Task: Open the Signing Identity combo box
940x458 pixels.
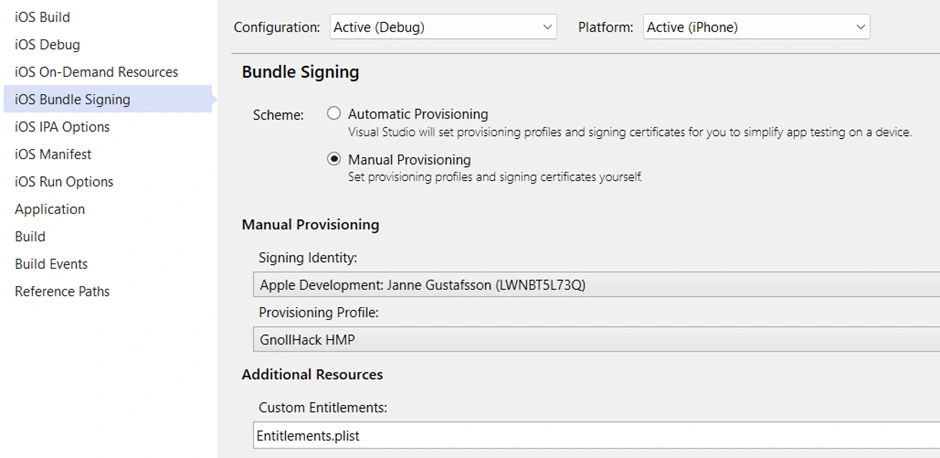Action: coord(596,285)
